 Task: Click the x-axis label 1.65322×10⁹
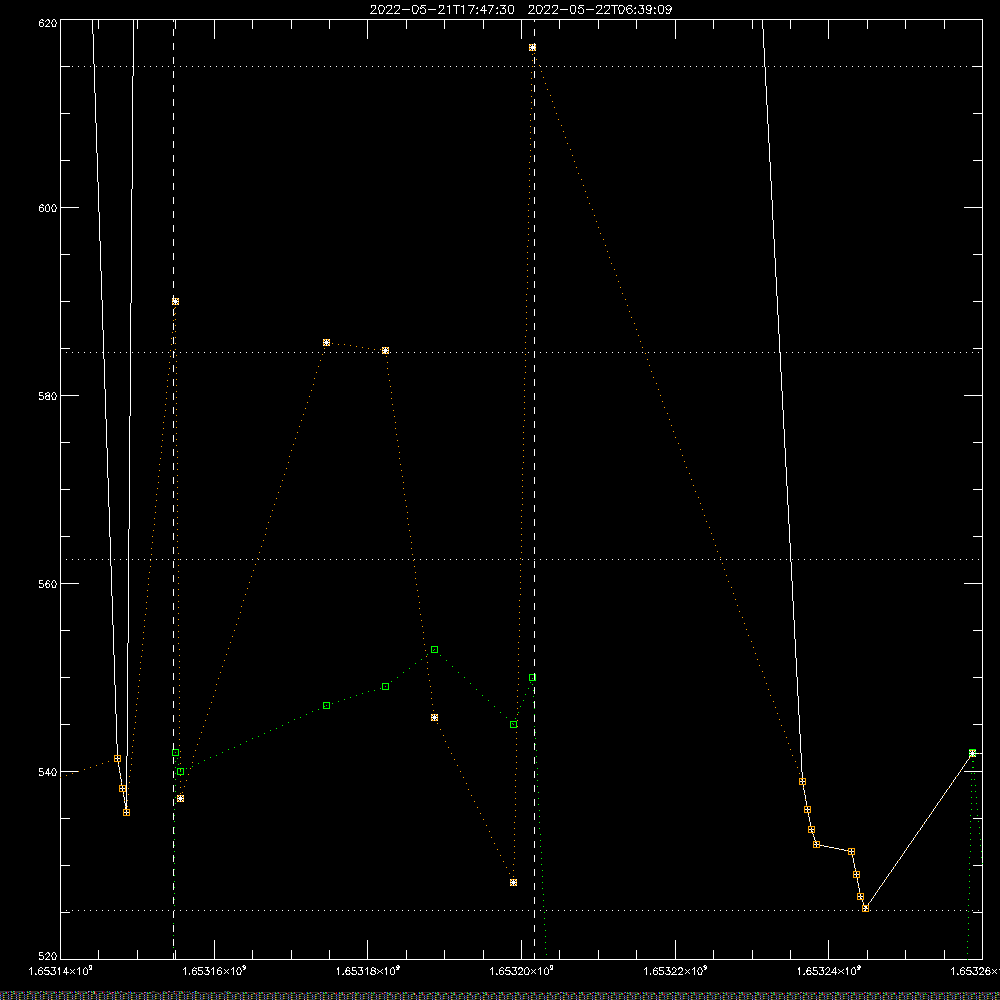[x=675, y=971]
